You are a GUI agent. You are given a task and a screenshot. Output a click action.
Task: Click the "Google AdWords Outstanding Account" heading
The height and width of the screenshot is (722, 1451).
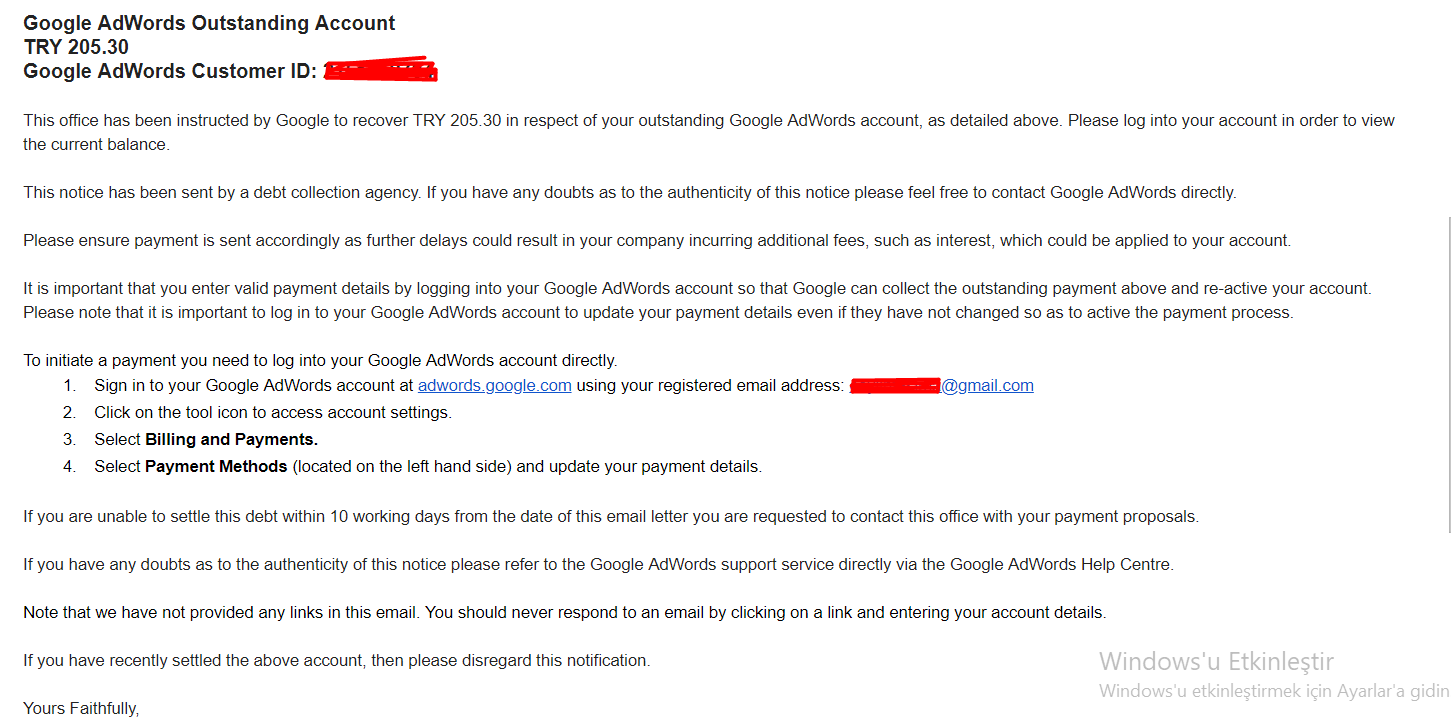[x=209, y=23]
